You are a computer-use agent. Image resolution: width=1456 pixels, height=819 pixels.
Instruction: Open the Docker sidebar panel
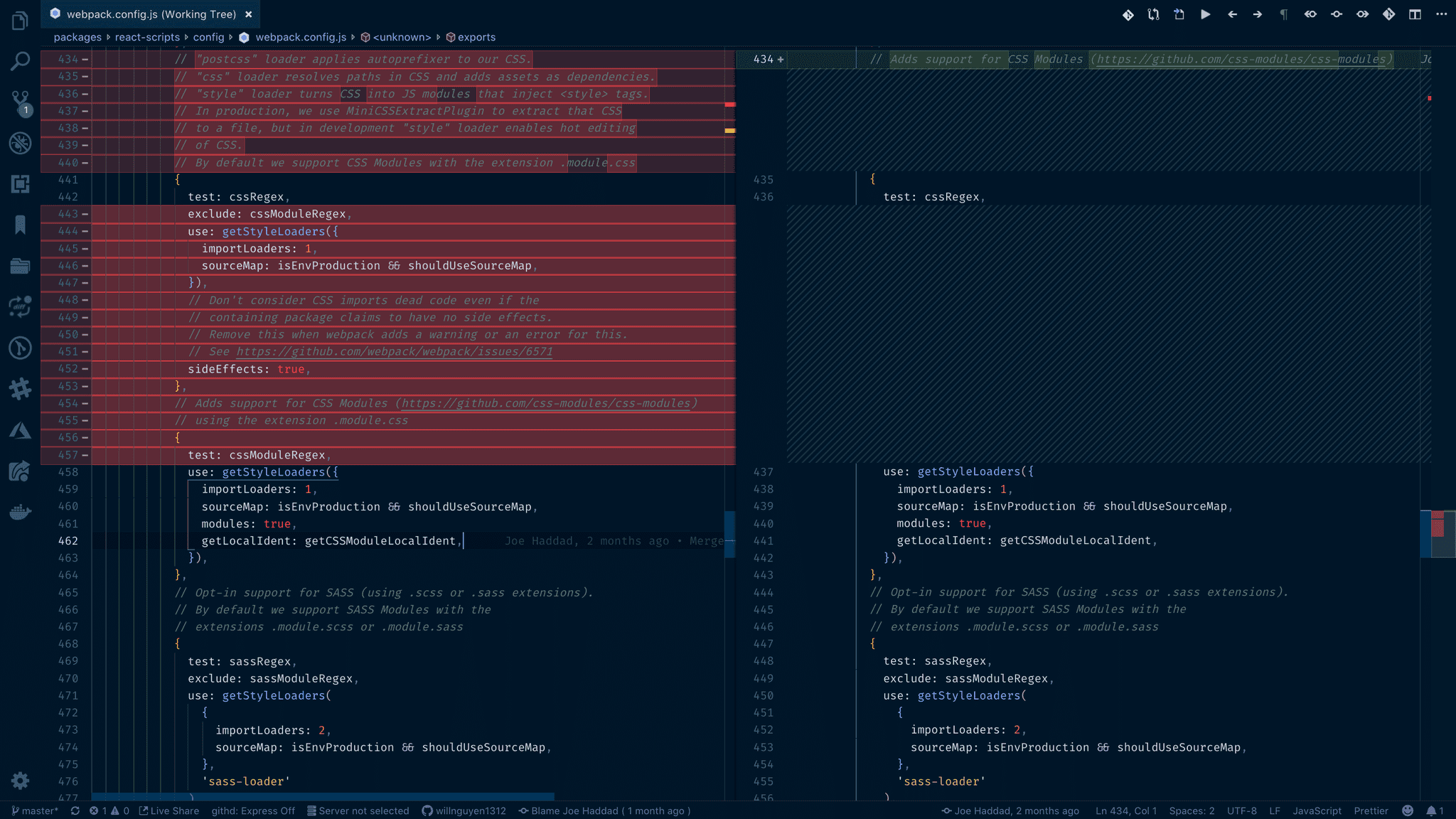(x=20, y=512)
